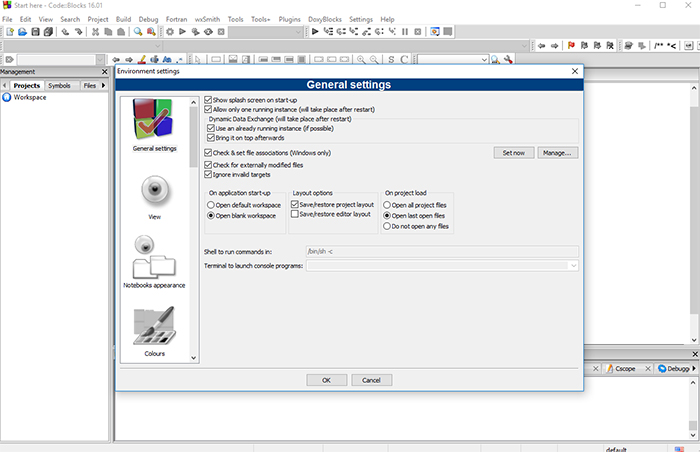Show more log tabs after Debugger
The width and height of the screenshot is (700, 452).
pos(694,368)
